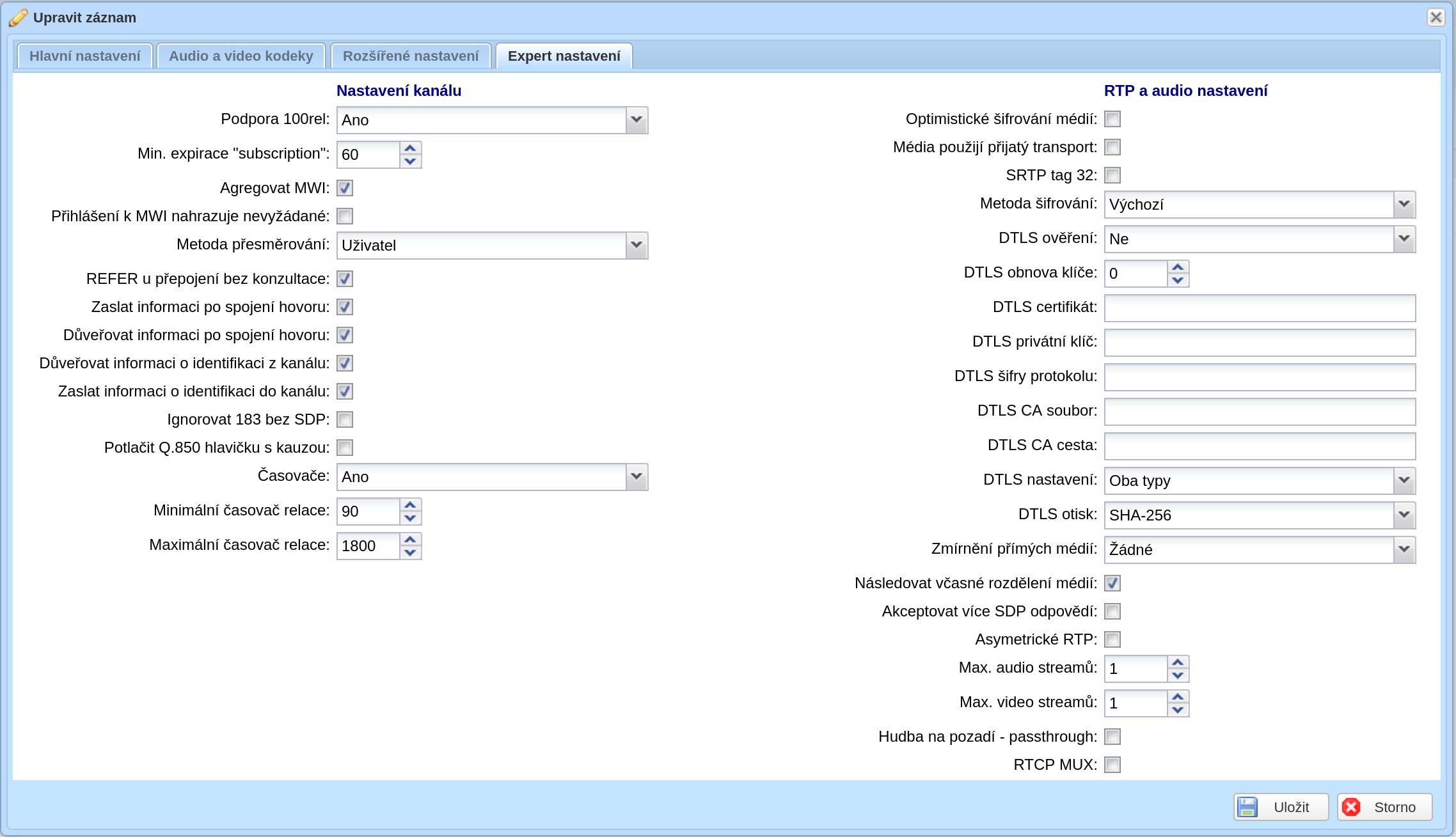Click DTLS privátní klíč input field
1456x837 pixels.
point(1260,343)
